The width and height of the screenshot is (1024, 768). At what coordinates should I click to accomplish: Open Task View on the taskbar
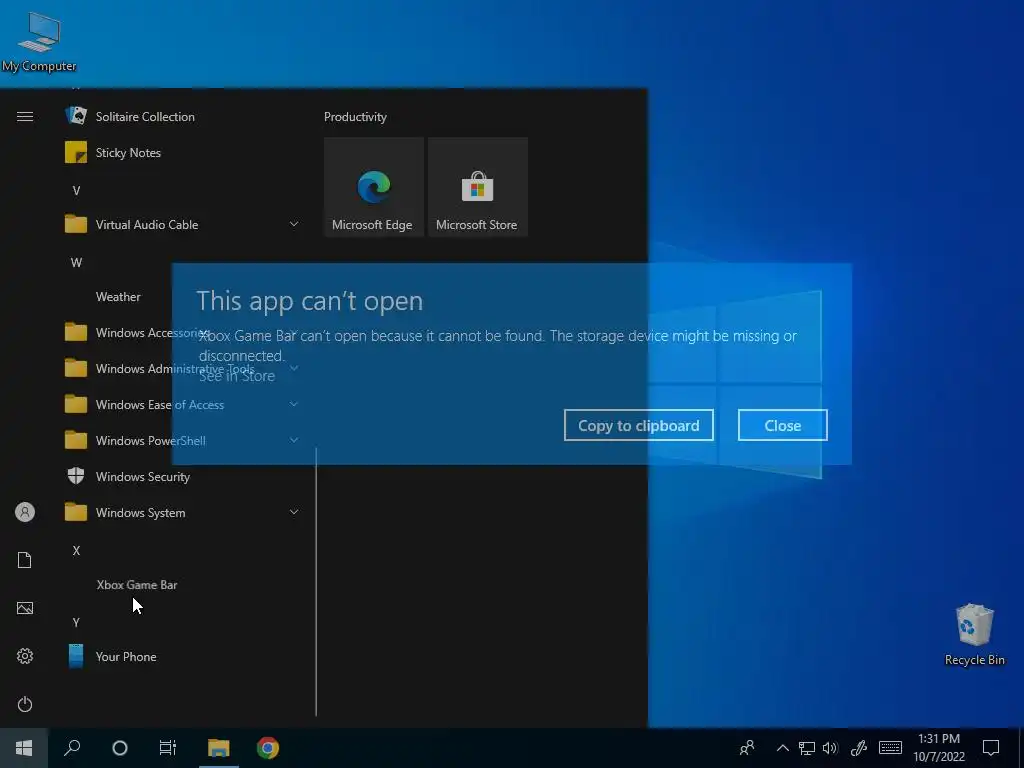pyautogui.click(x=168, y=748)
